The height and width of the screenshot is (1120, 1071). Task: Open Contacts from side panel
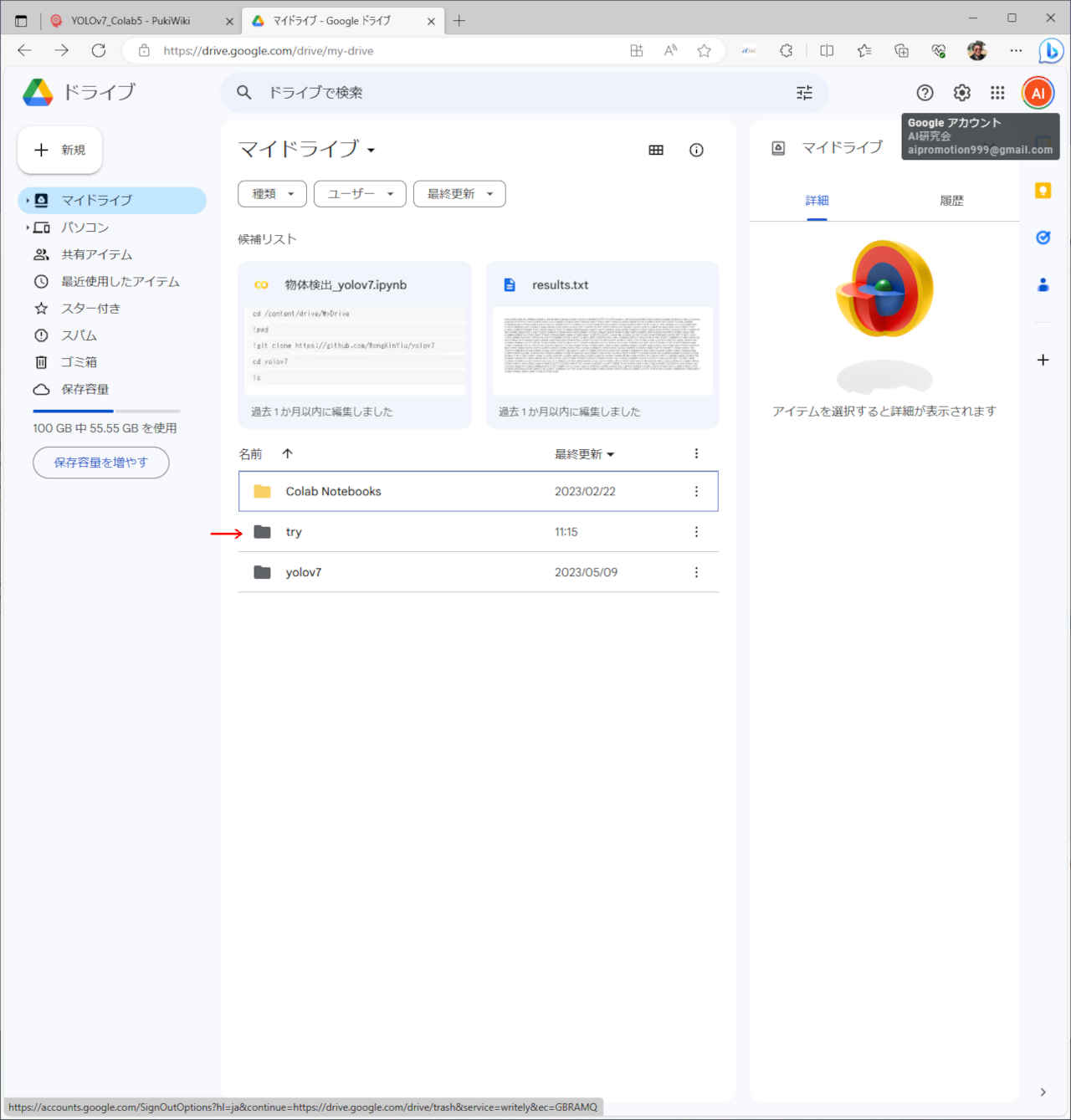(1043, 285)
